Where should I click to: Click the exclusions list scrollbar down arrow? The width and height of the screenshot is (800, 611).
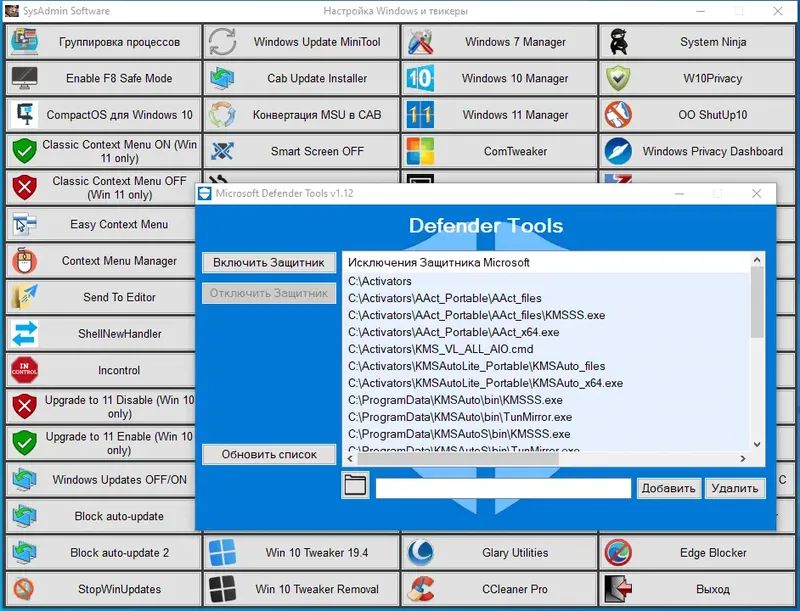(757, 444)
